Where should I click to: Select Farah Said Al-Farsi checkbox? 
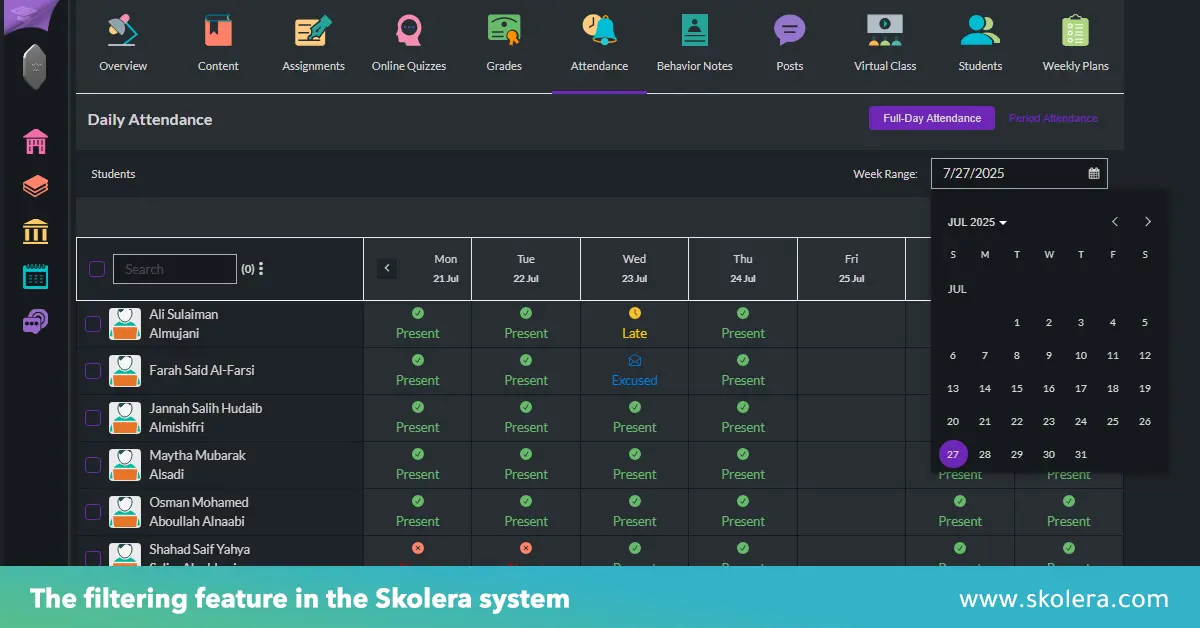93,371
